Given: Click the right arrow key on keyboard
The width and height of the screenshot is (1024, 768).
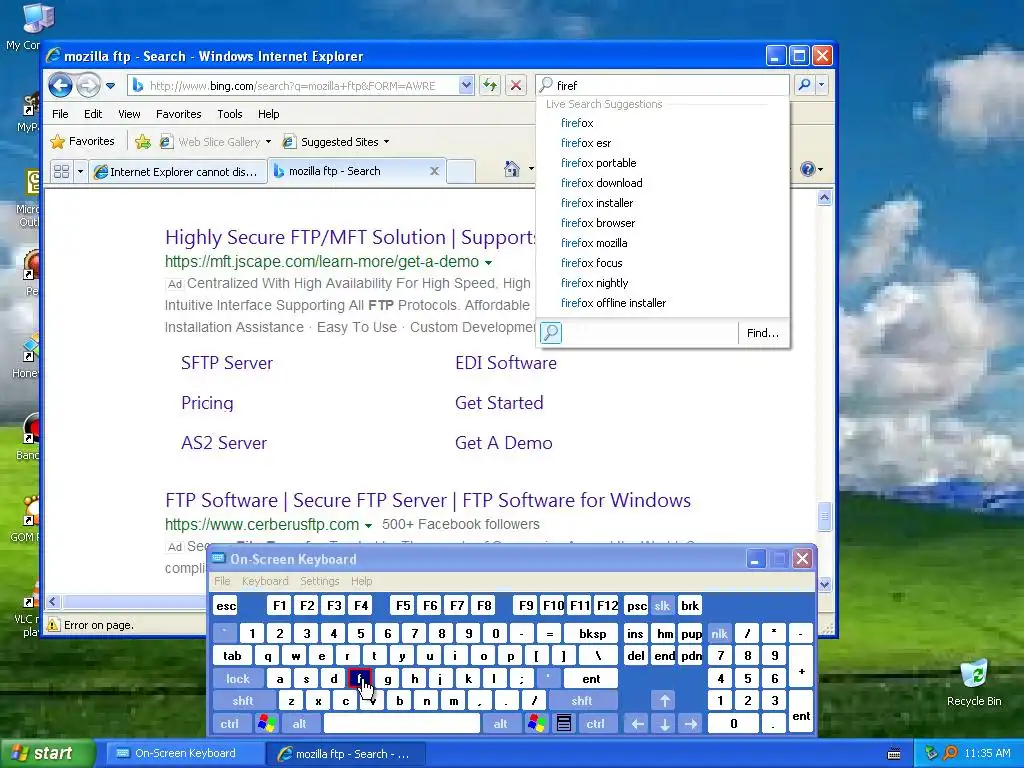Looking at the screenshot, I should pyautogui.click(x=691, y=724).
